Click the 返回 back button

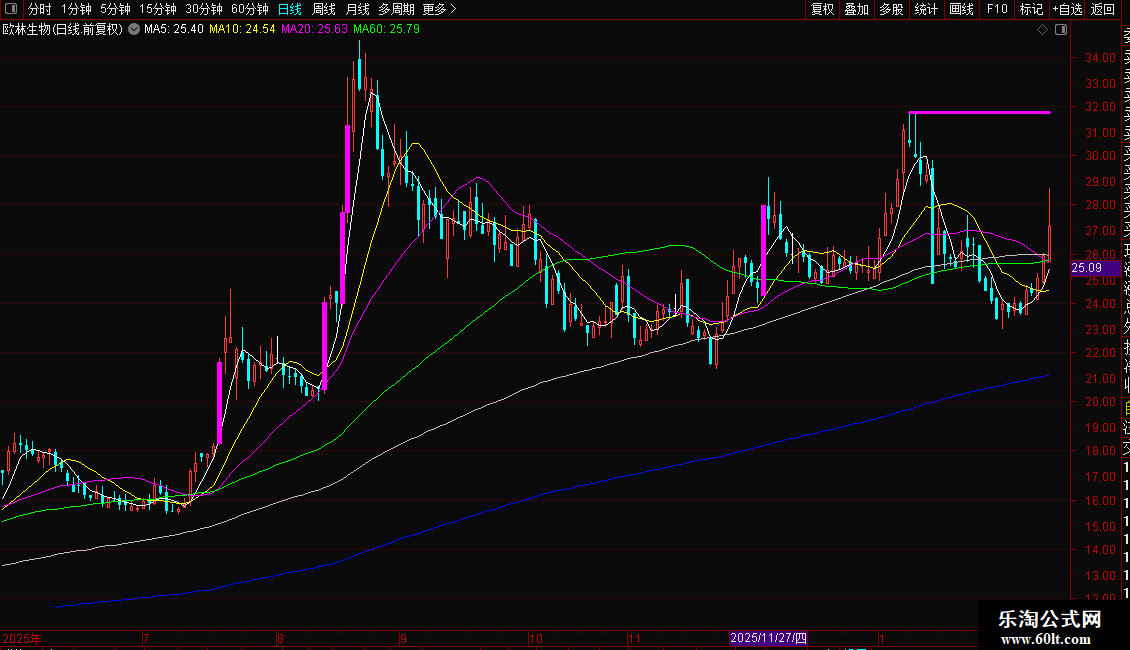[x=1103, y=9]
